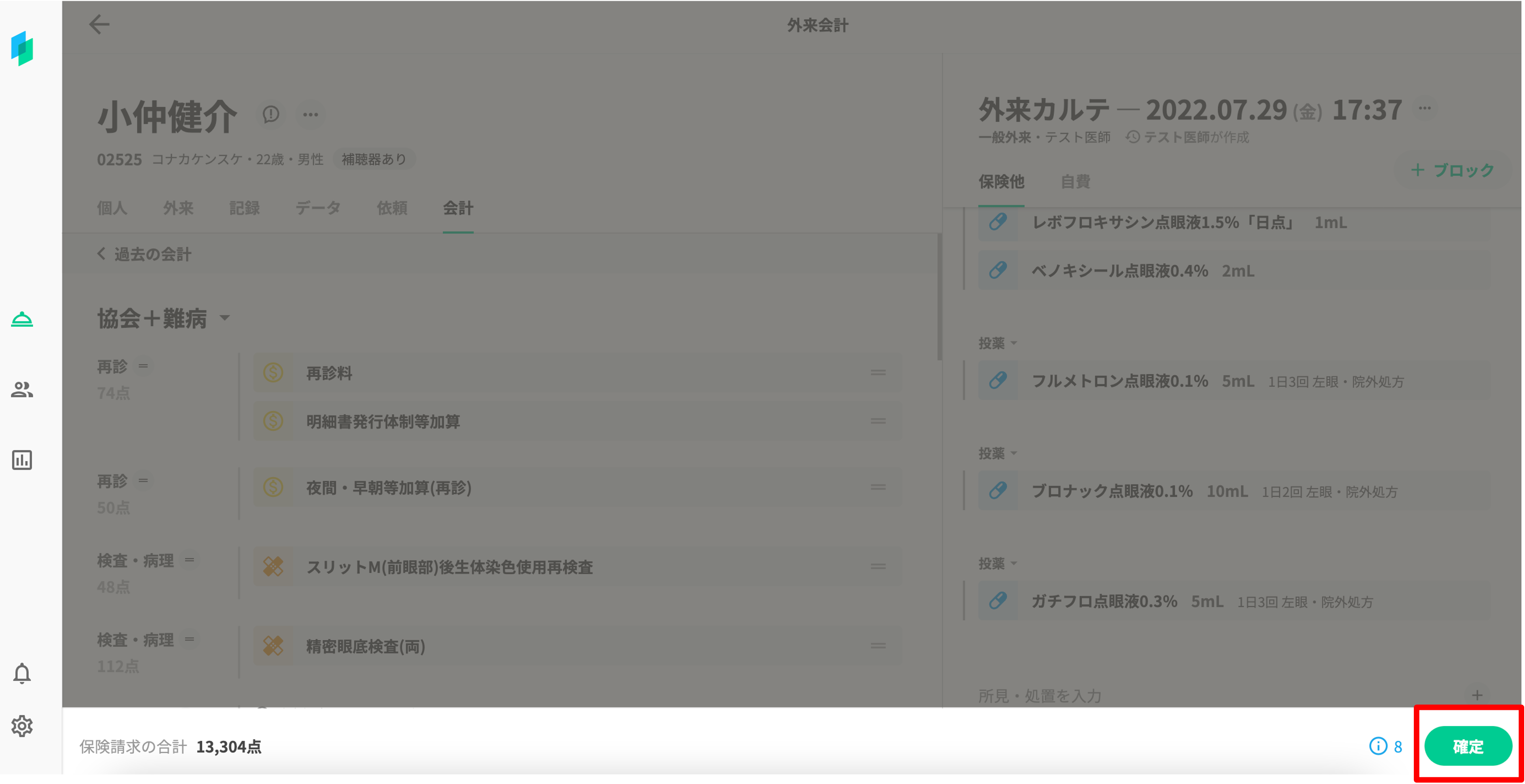1525x784 pixels.
Task: Open the three-dot menu beside the patient name
Action: pyautogui.click(x=311, y=114)
